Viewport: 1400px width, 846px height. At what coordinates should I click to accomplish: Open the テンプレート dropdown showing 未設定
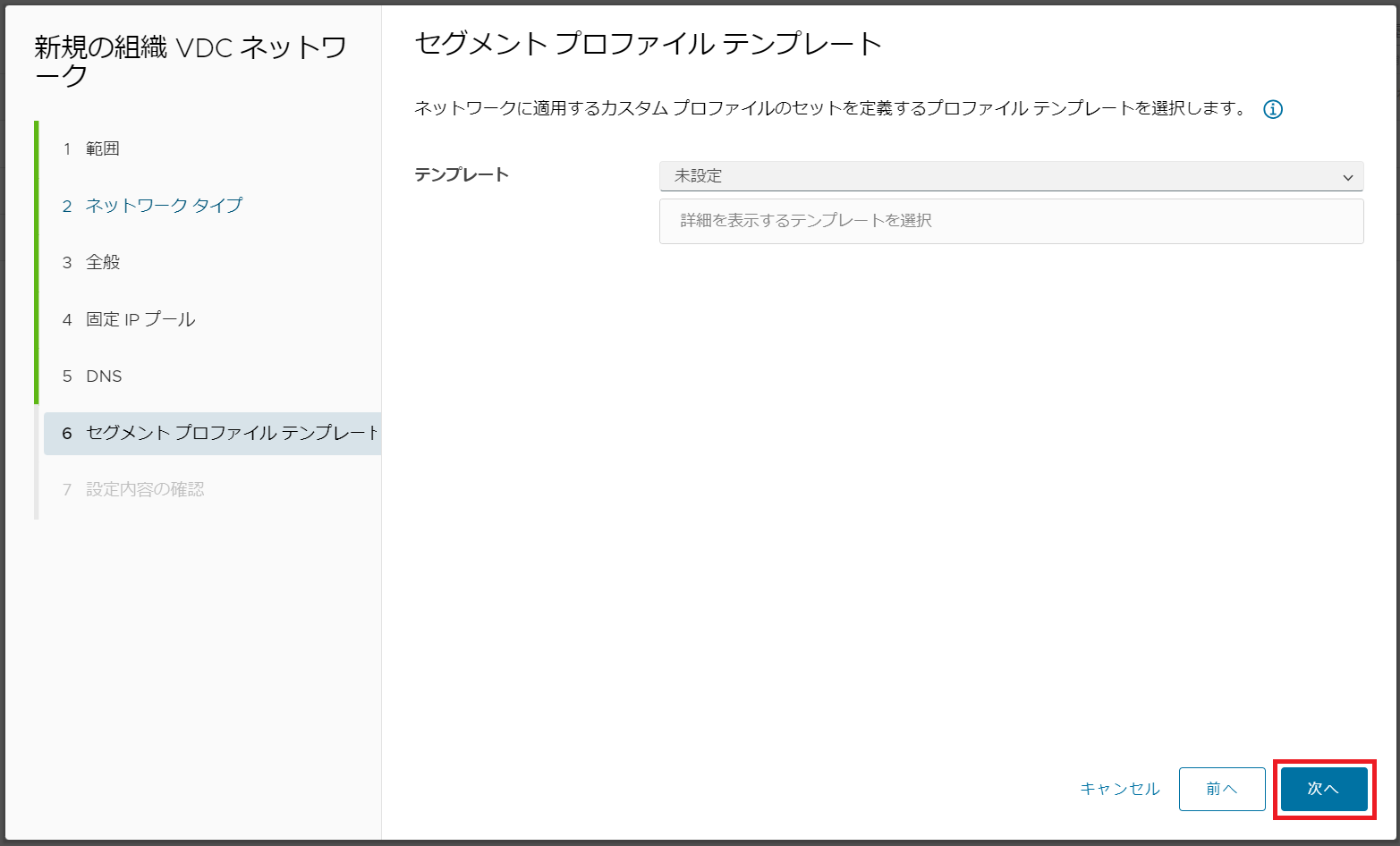coord(984,176)
